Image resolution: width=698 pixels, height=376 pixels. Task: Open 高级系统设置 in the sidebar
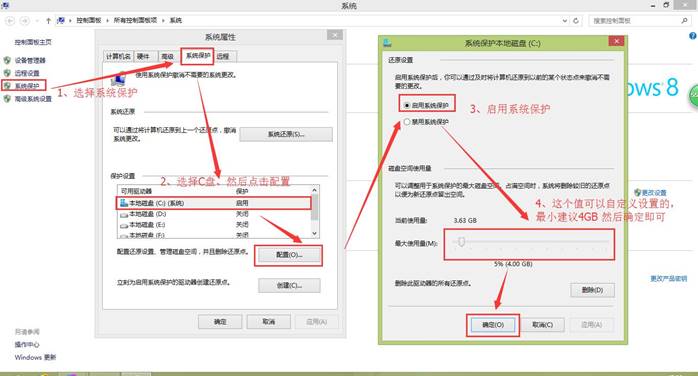tap(33, 99)
